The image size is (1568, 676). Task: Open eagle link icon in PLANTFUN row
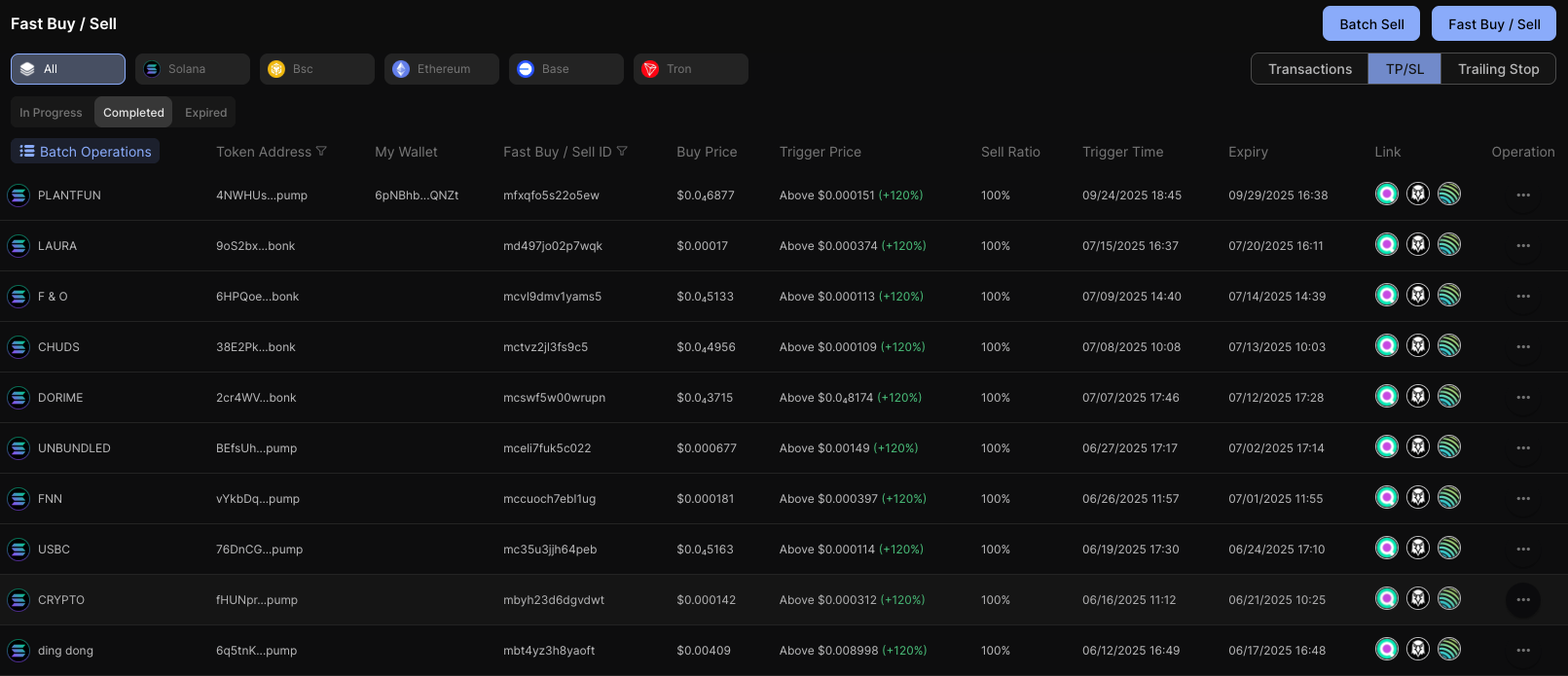1418,194
